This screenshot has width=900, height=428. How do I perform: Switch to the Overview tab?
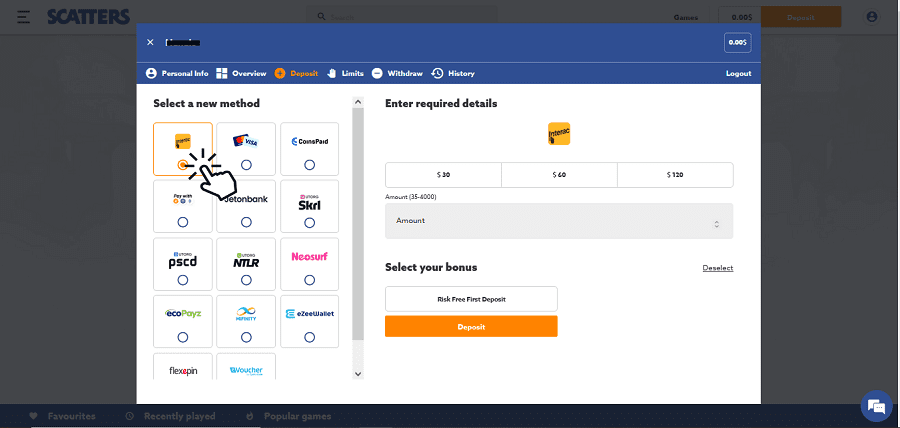(x=241, y=73)
